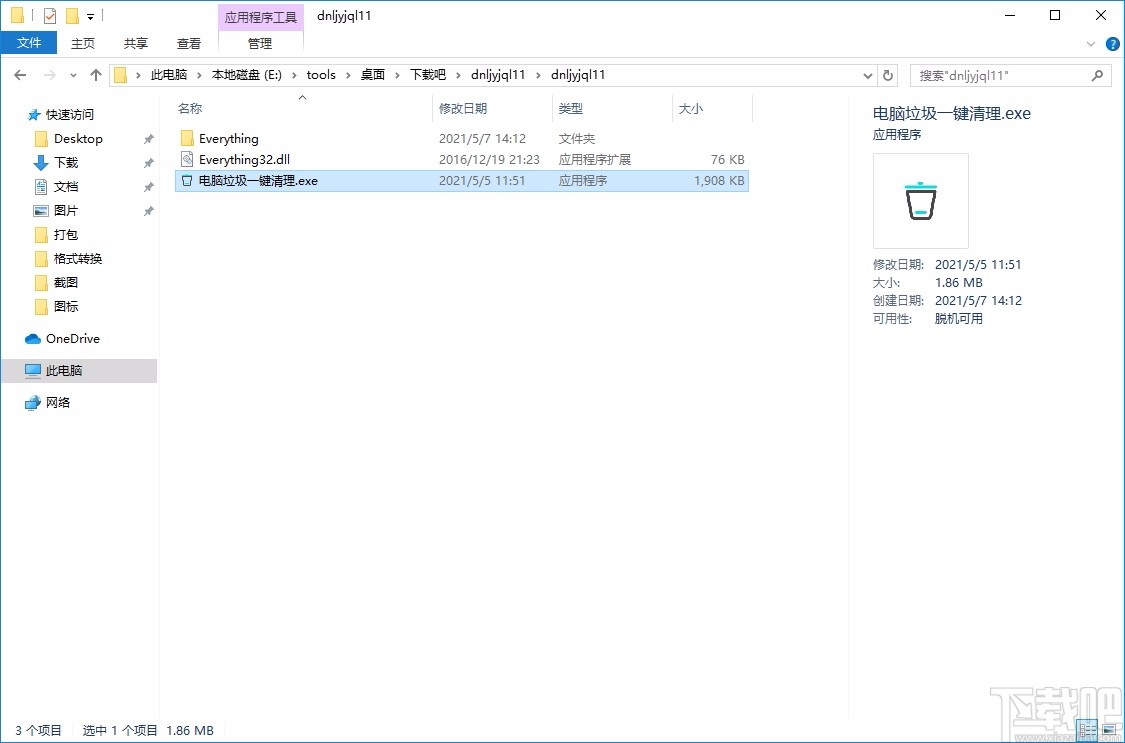Switch to the 管理 tab
Viewport: 1125px width, 743px height.
pos(260,43)
